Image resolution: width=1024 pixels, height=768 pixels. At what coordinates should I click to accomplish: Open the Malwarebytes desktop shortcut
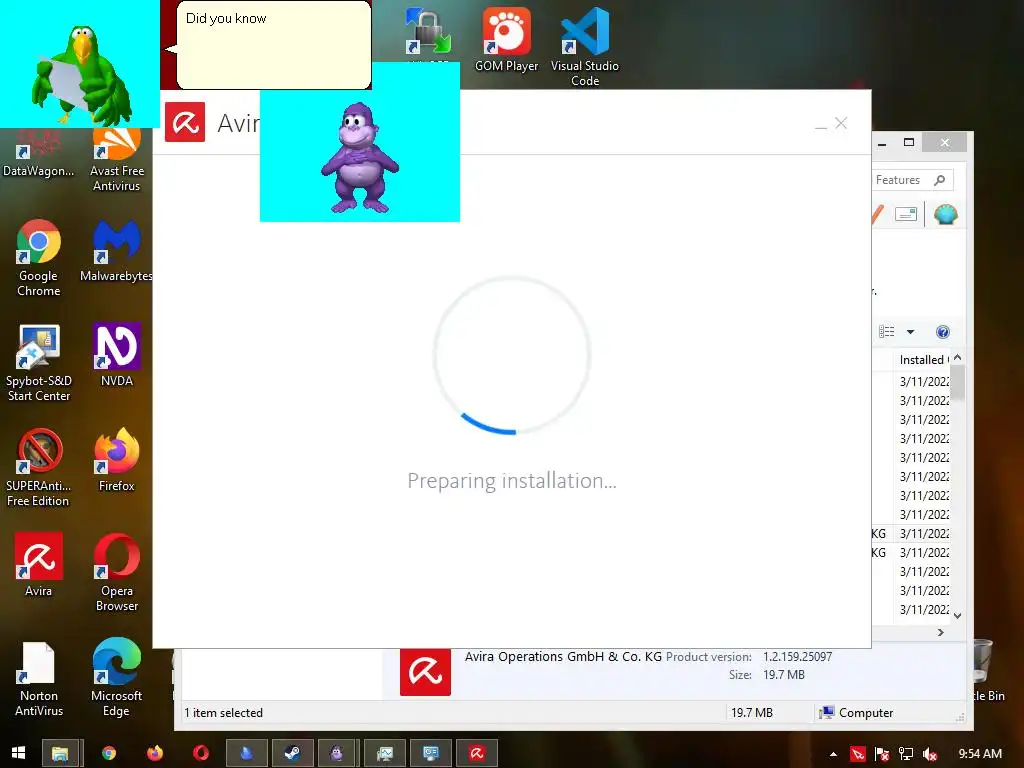tap(116, 251)
